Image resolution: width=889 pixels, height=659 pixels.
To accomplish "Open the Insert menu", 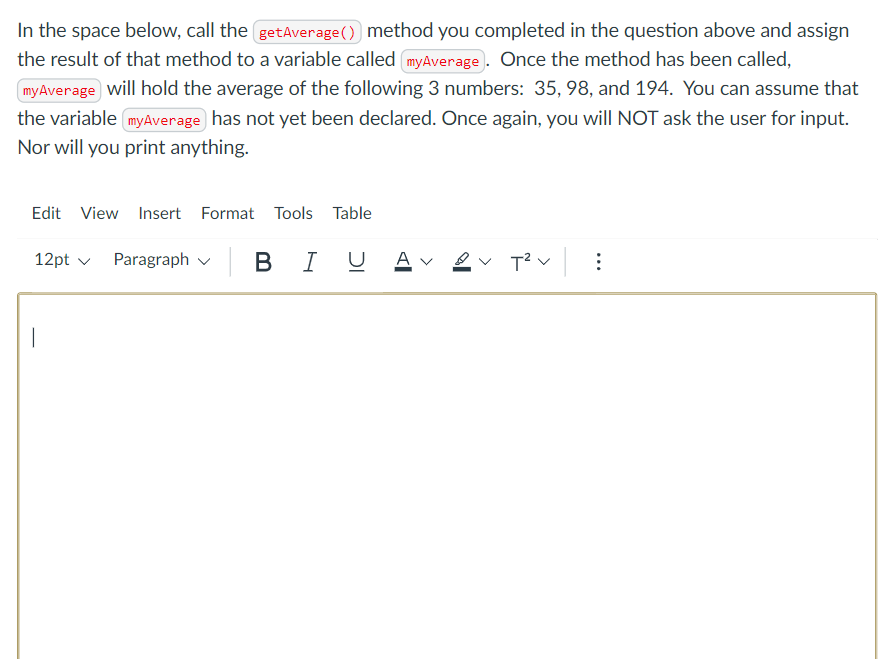I will coord(159,213).
